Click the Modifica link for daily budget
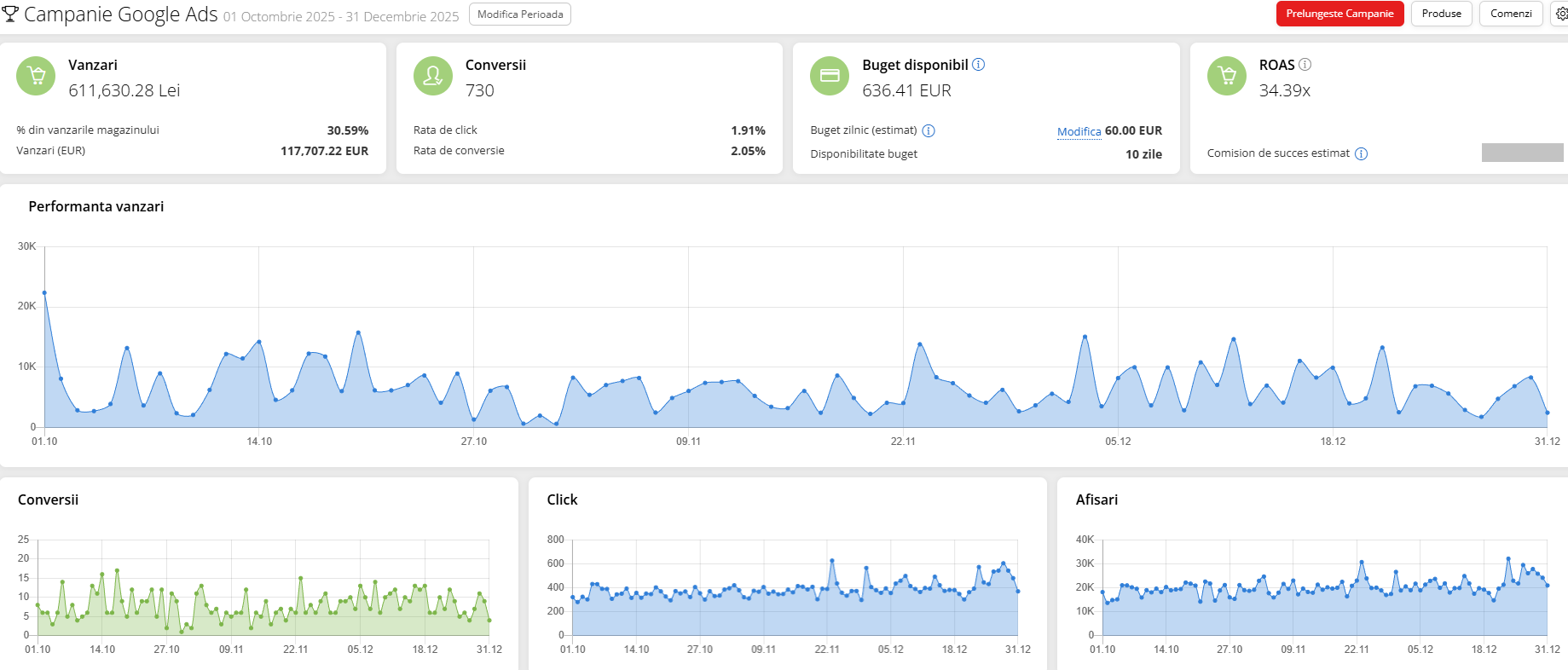 pyautogui.click(x=1079, y=131)
